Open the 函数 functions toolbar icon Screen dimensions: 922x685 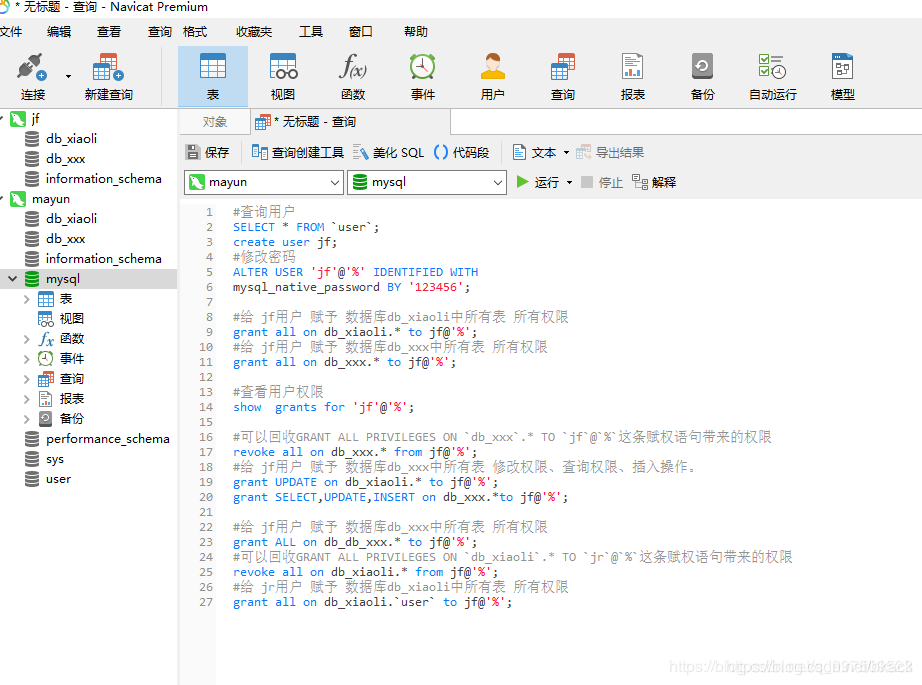click(x=353, y=76)
